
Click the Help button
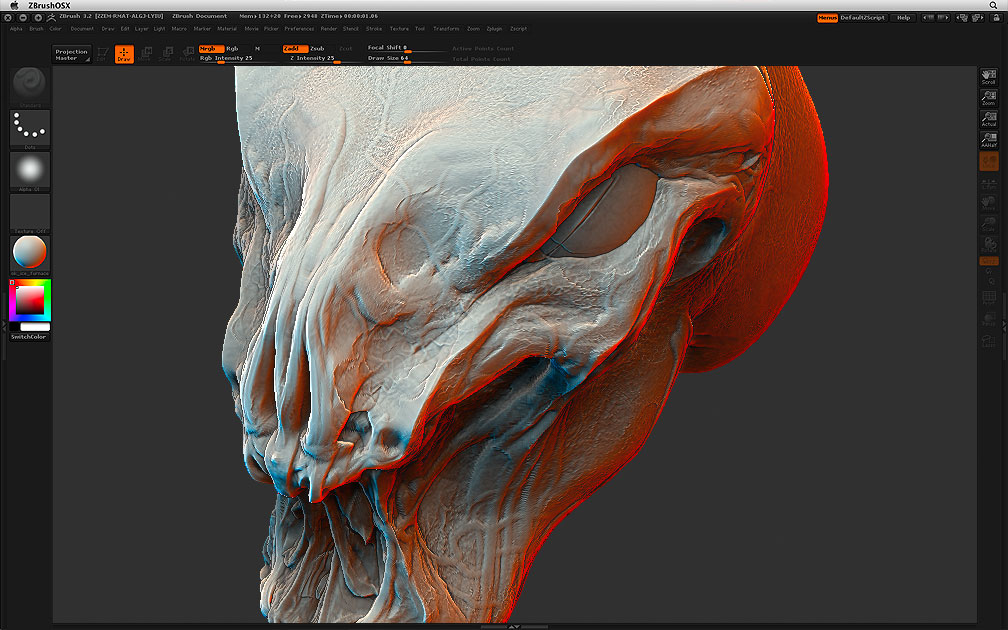(903, 17)
